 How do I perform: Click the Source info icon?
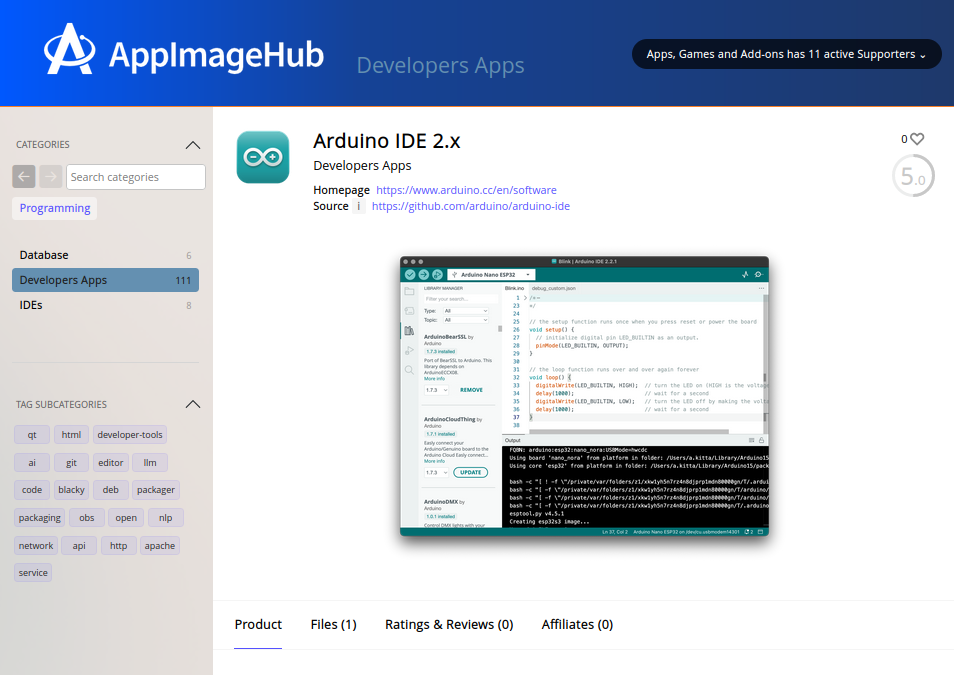(358, 206)
